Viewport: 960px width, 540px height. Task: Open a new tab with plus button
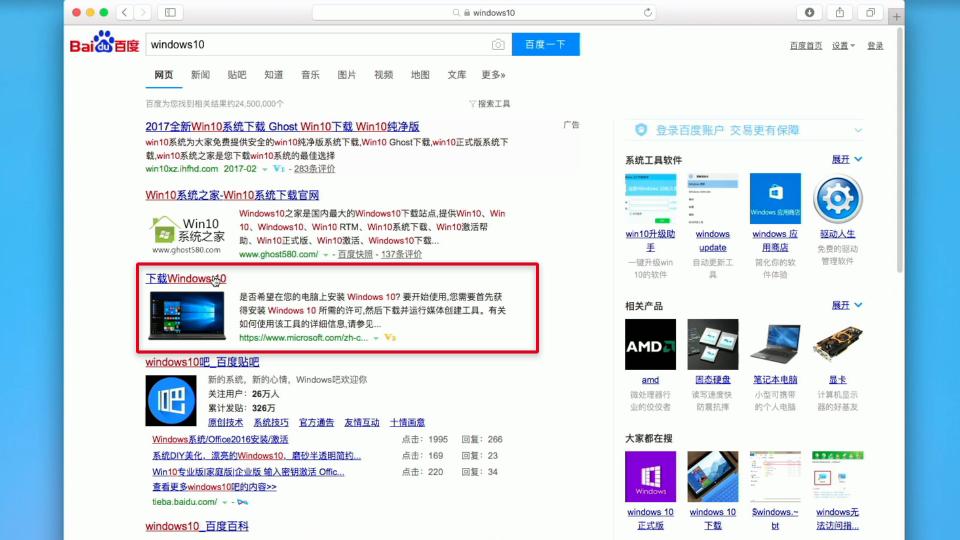click(x=896, y=17)
